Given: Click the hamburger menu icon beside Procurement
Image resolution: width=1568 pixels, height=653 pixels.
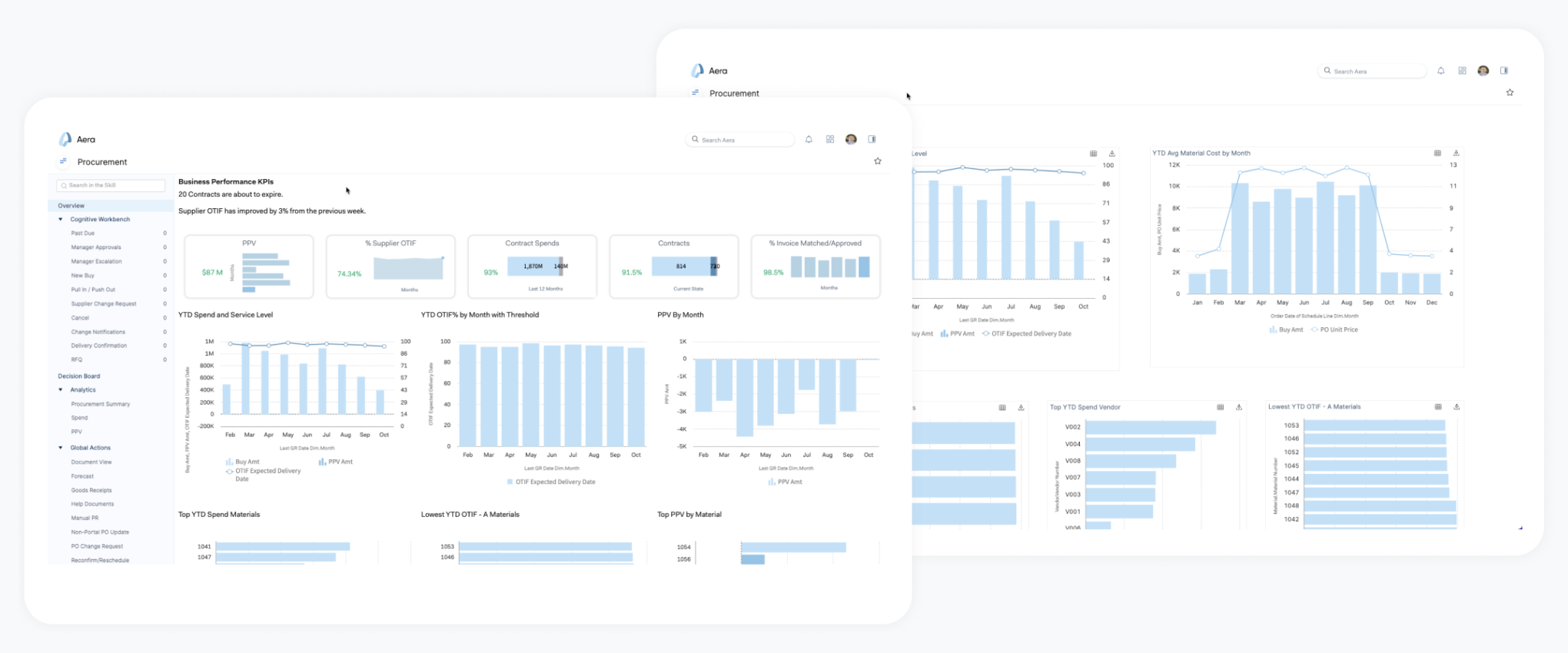Looking at the screenshot, I should tap(63, 161).
